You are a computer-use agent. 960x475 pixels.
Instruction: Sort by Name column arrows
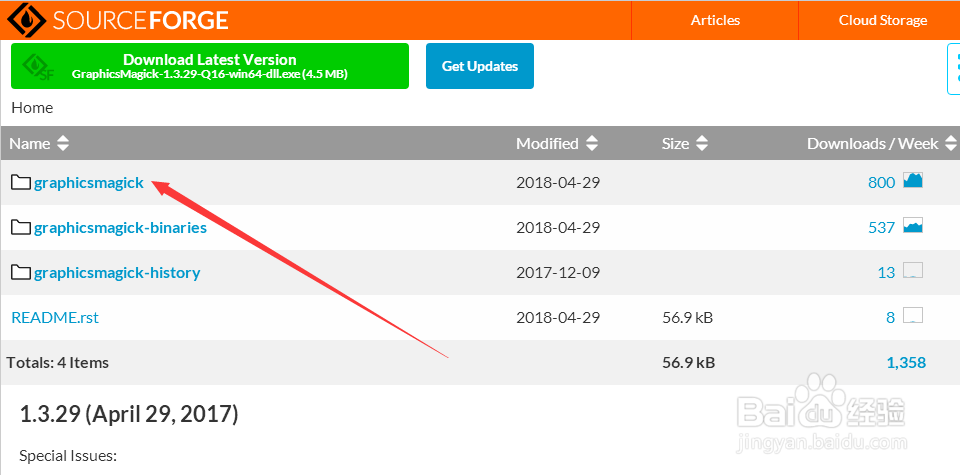[x=62, y=144]
